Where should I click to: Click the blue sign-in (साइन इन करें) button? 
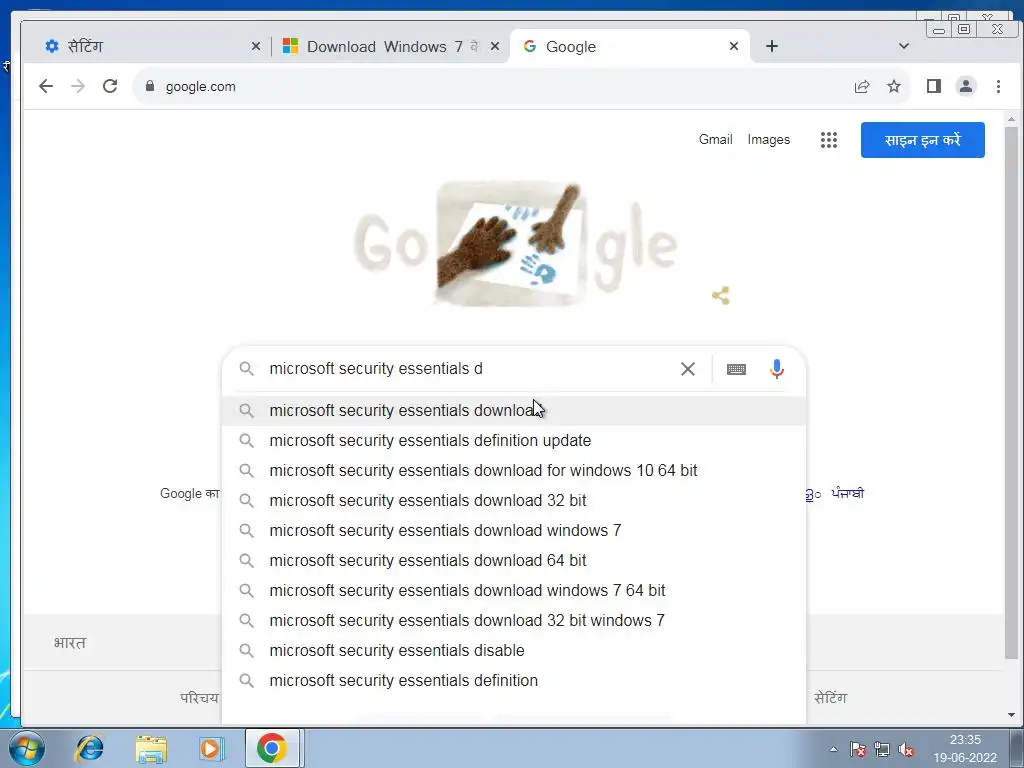(922, 140)
